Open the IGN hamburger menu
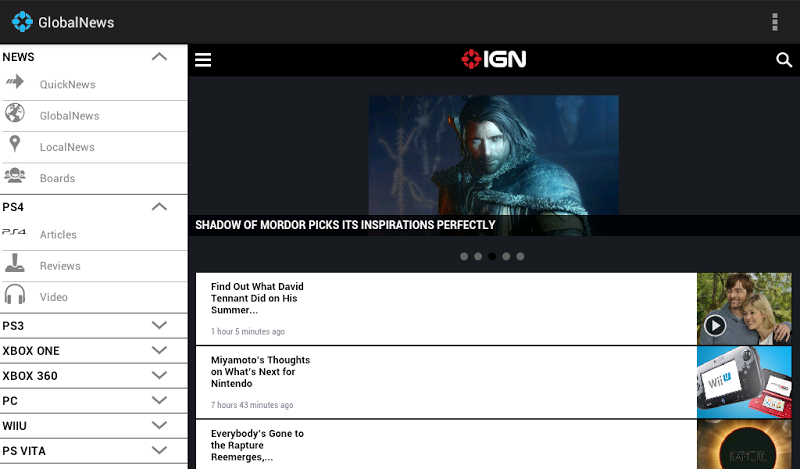Screen dimensions: 800x469 [x=203, y=60]
